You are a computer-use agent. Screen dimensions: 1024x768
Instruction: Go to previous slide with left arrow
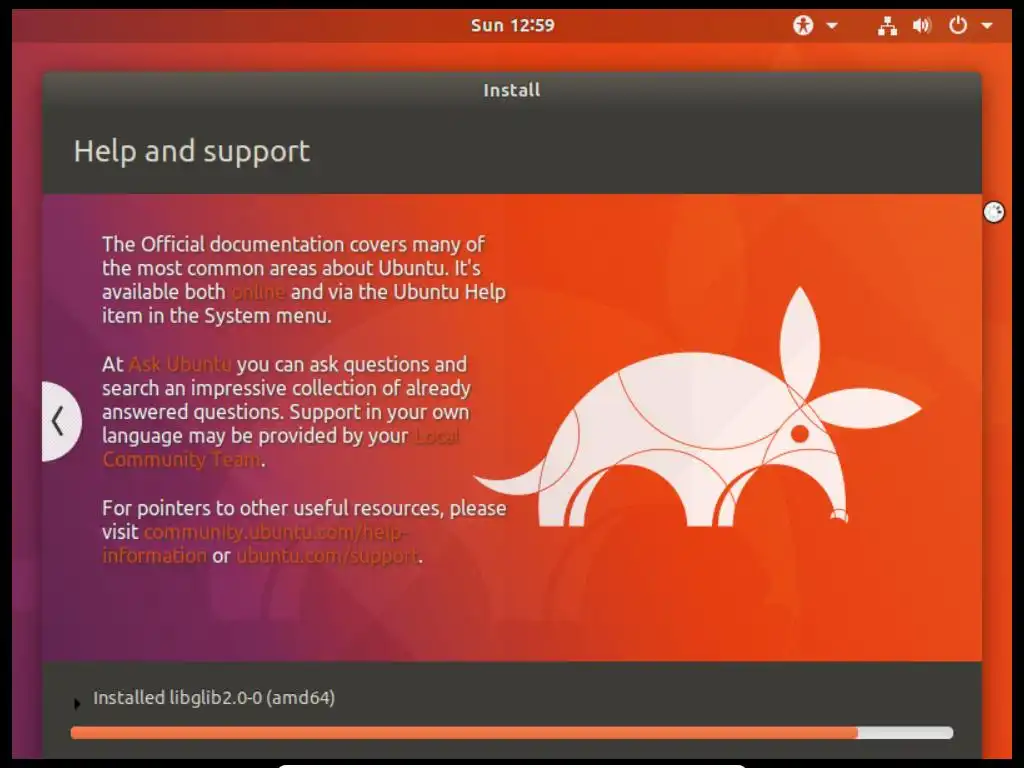tap(60, 421)
